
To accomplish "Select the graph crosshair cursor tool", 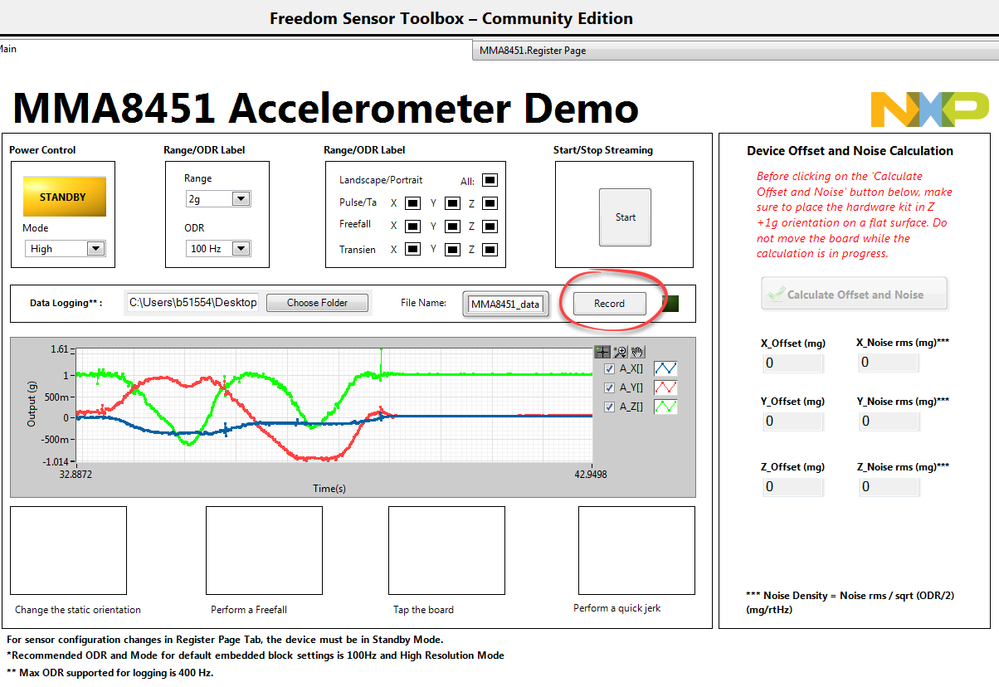I will (x=602, y=352).
